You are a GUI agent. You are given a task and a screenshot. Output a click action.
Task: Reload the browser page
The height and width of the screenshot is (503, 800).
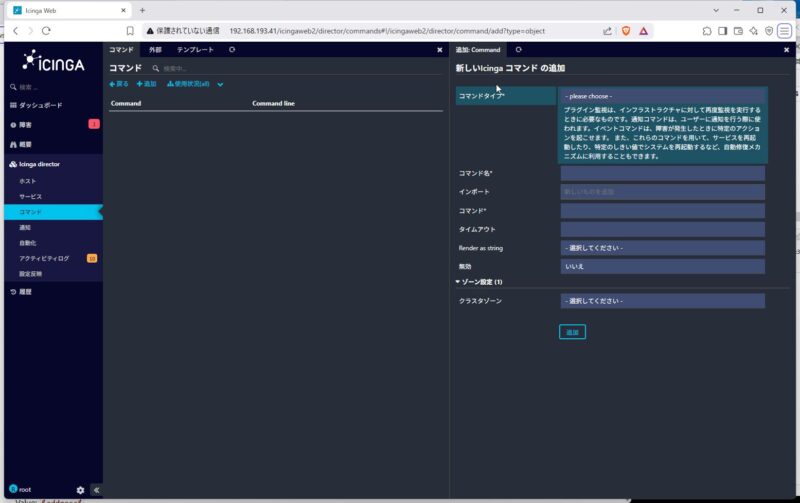coord(46,31)
